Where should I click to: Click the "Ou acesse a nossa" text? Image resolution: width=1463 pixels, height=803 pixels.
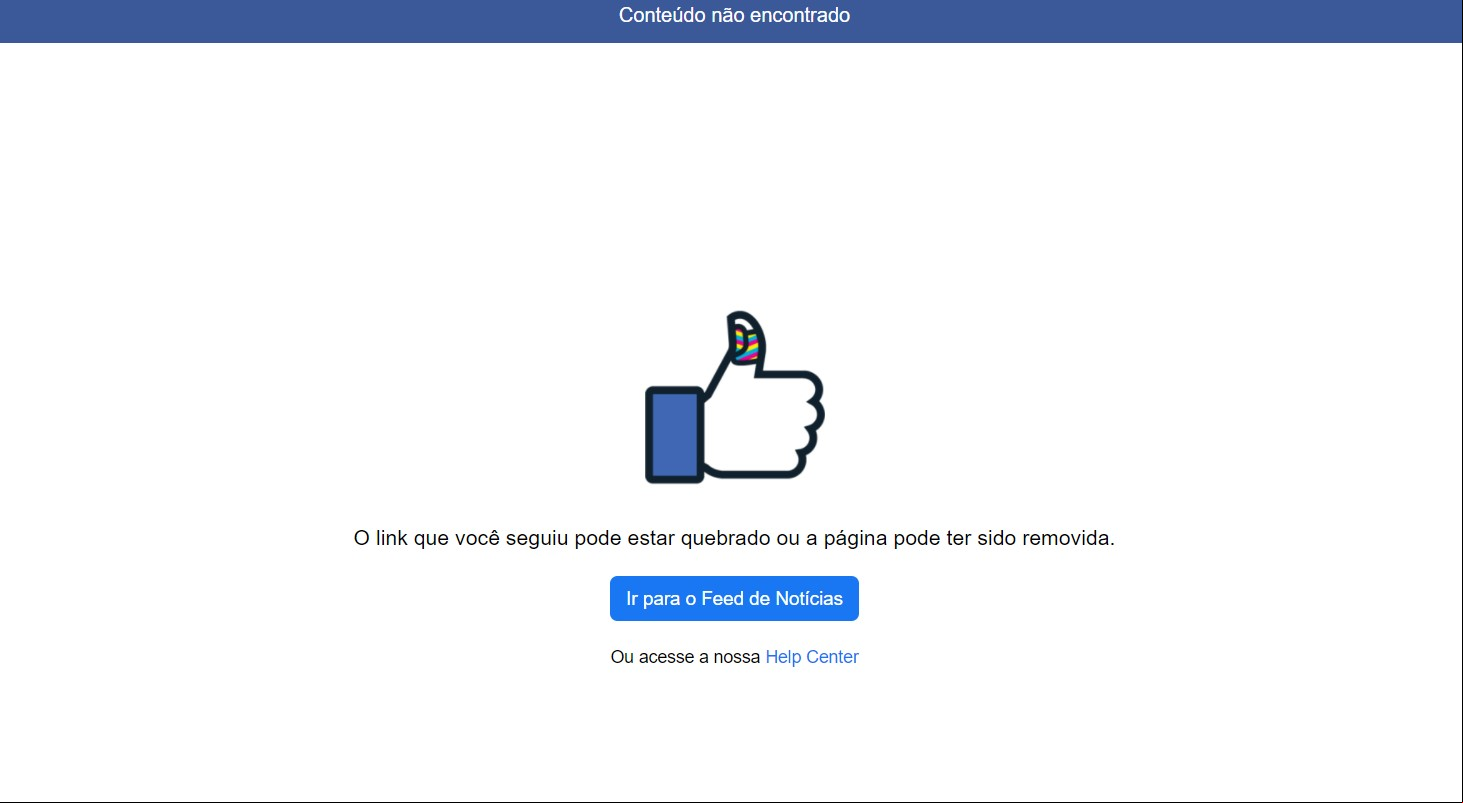point(685,657)
